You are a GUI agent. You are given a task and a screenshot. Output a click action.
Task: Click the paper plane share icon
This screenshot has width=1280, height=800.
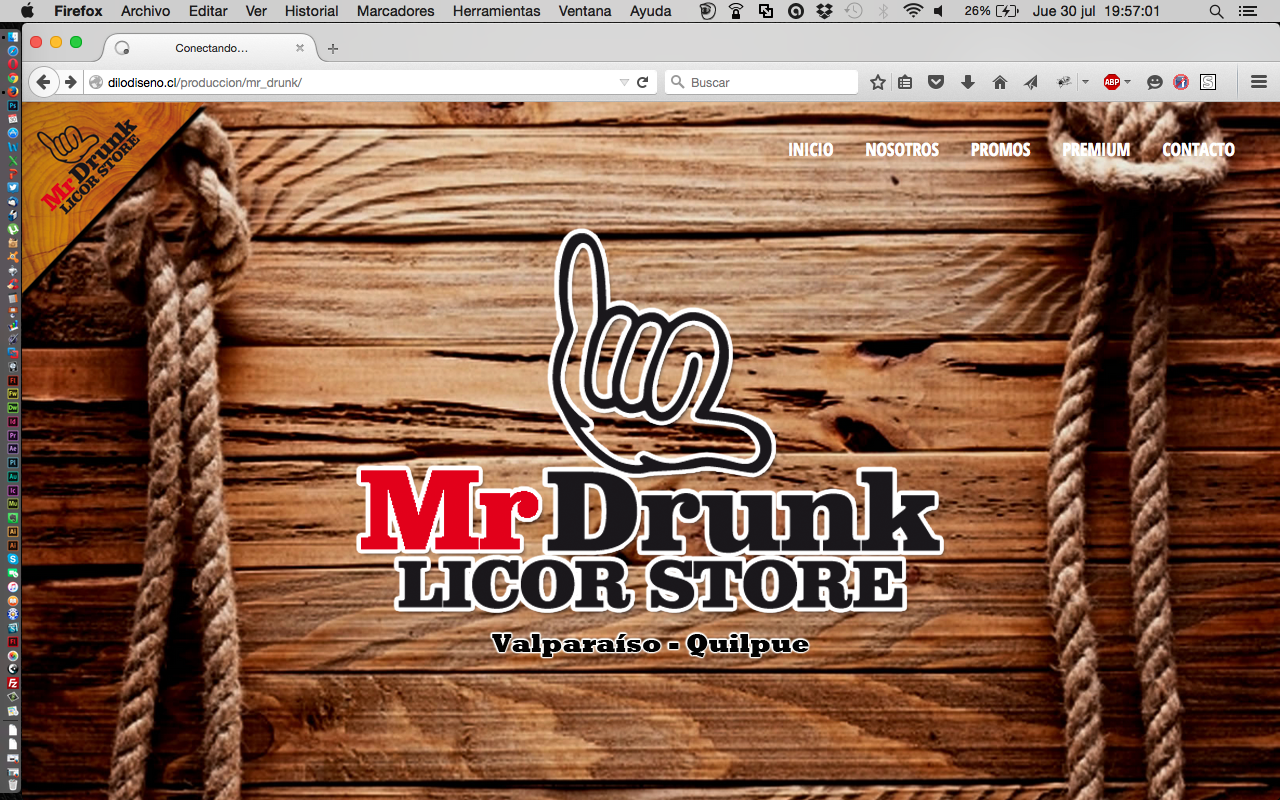pos(1031,82)
